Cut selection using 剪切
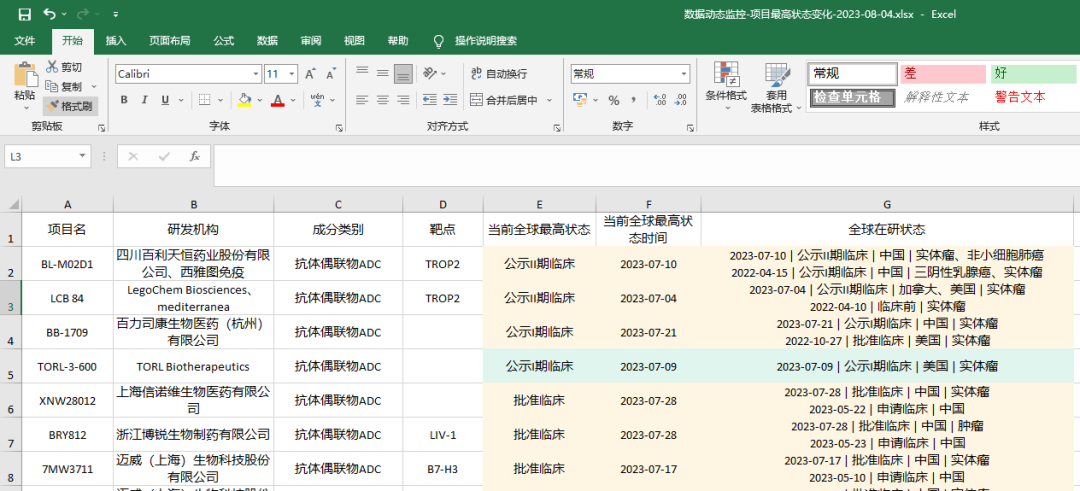 (x=64, y=67)
